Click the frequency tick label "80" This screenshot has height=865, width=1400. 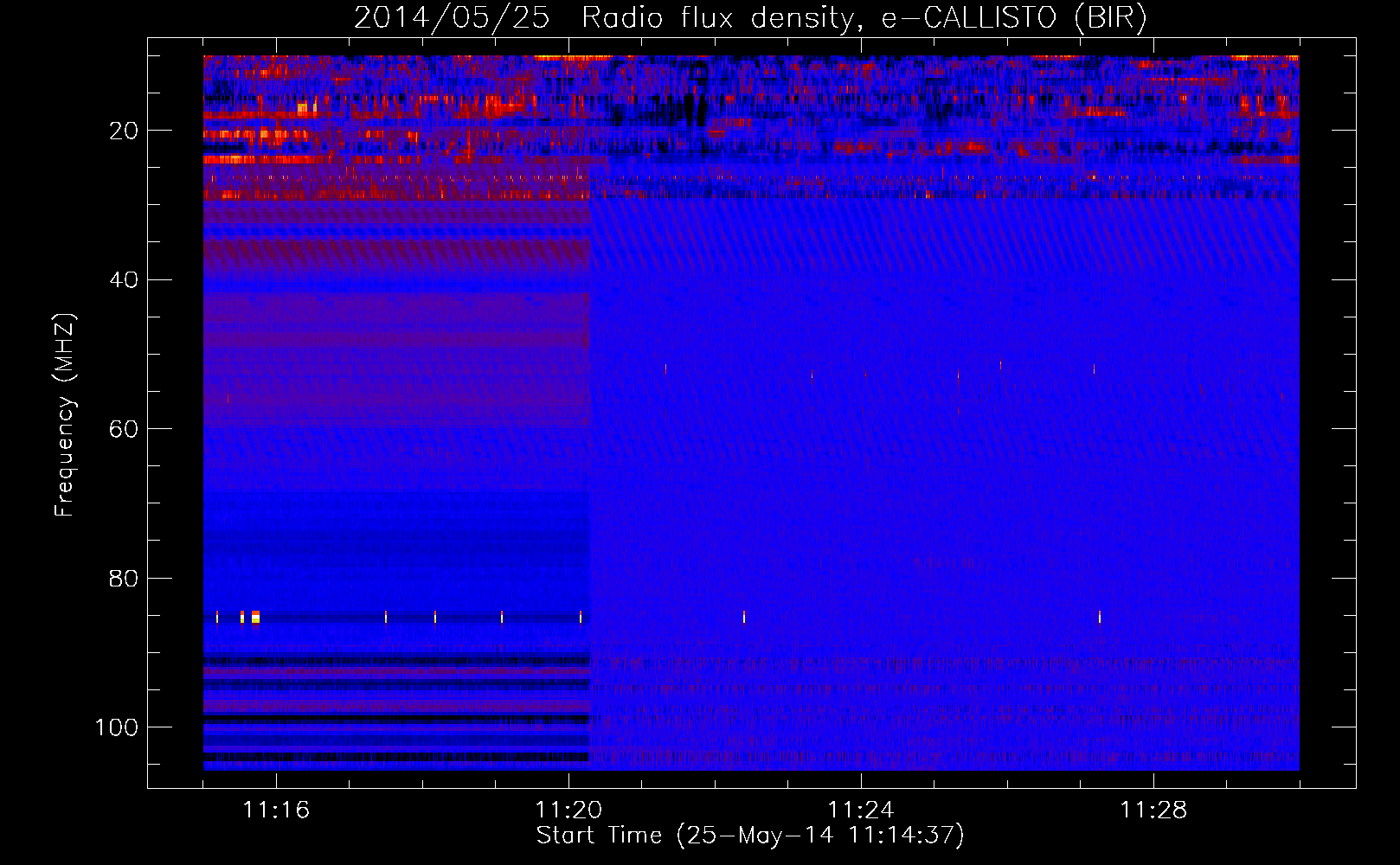(x=124, y=579)
